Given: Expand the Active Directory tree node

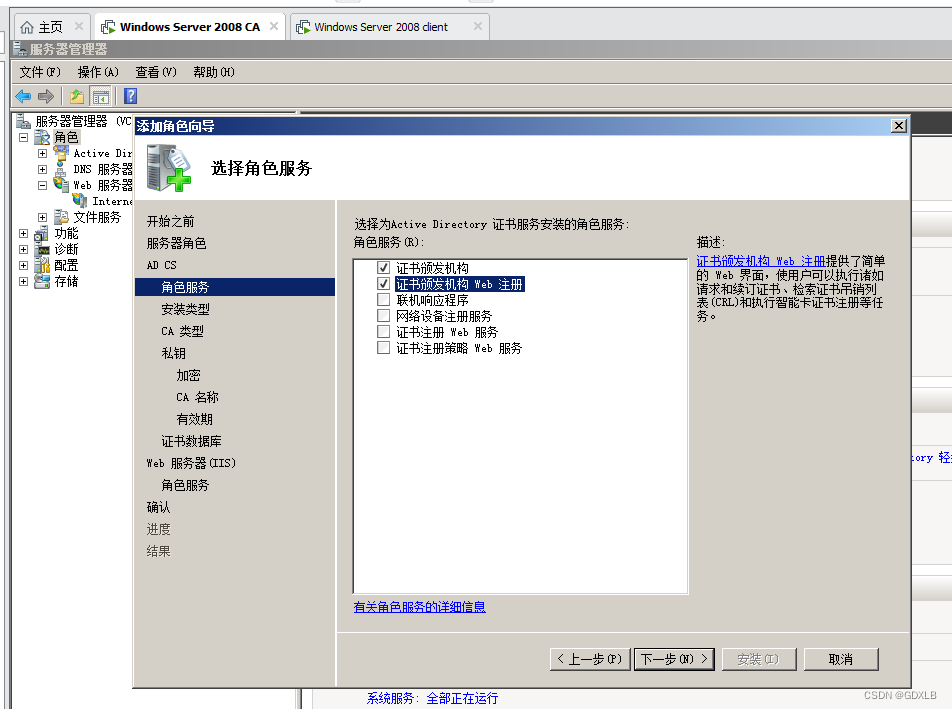Looking at the screenshot, I should pos(42,154).
